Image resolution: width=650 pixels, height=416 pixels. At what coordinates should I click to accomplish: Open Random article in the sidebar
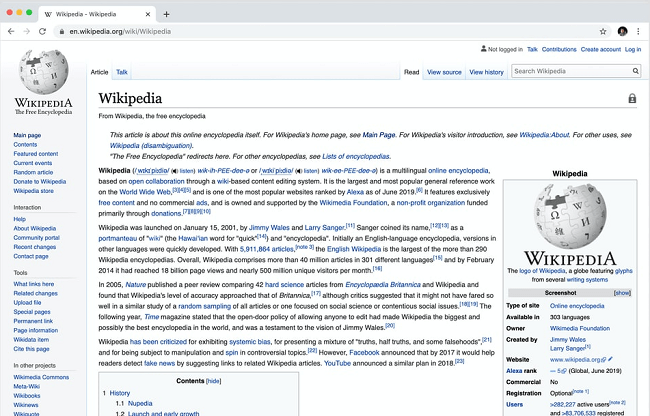(x=33, y=172)
